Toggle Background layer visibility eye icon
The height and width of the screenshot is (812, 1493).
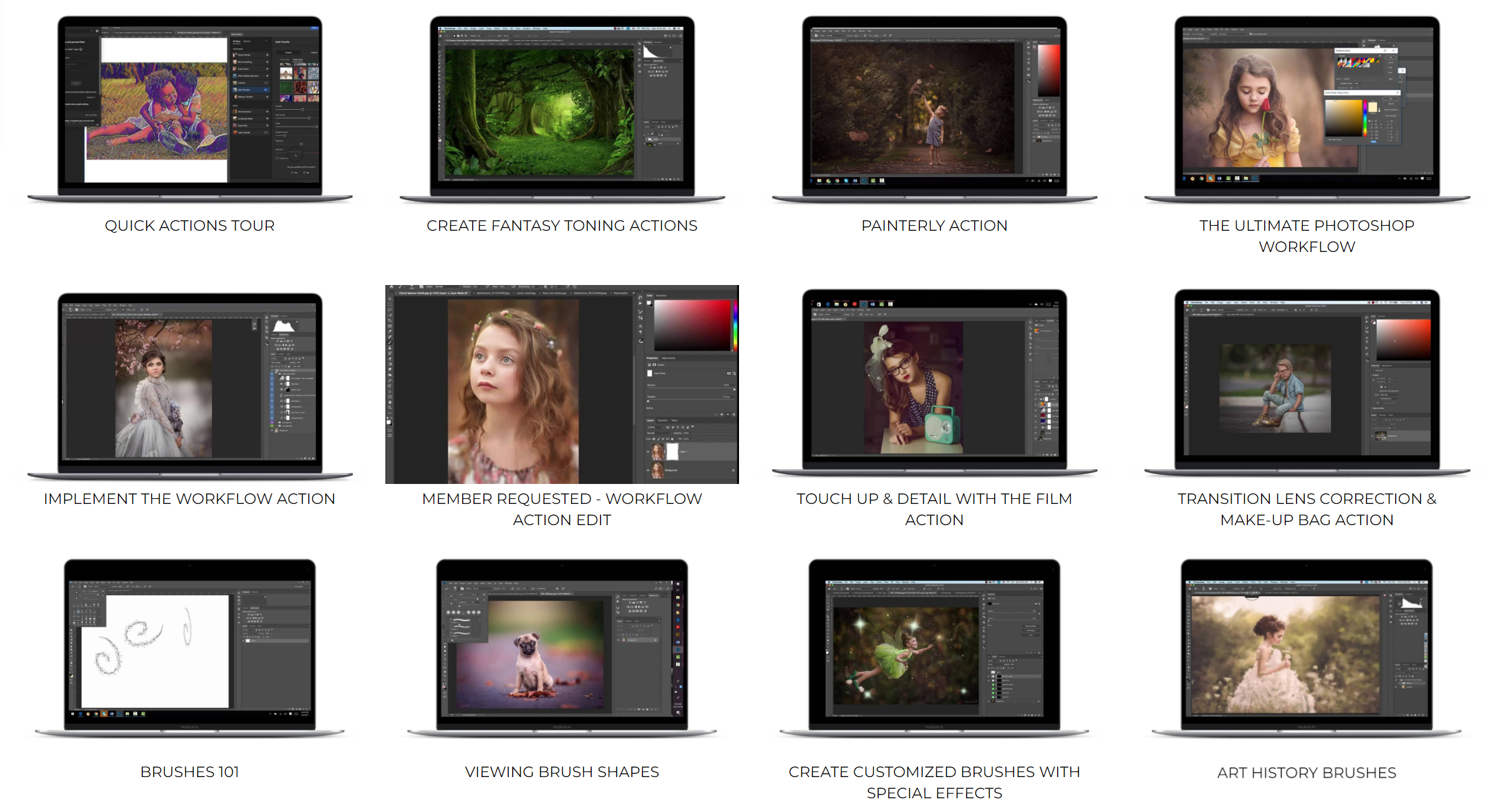coord(648,470)
